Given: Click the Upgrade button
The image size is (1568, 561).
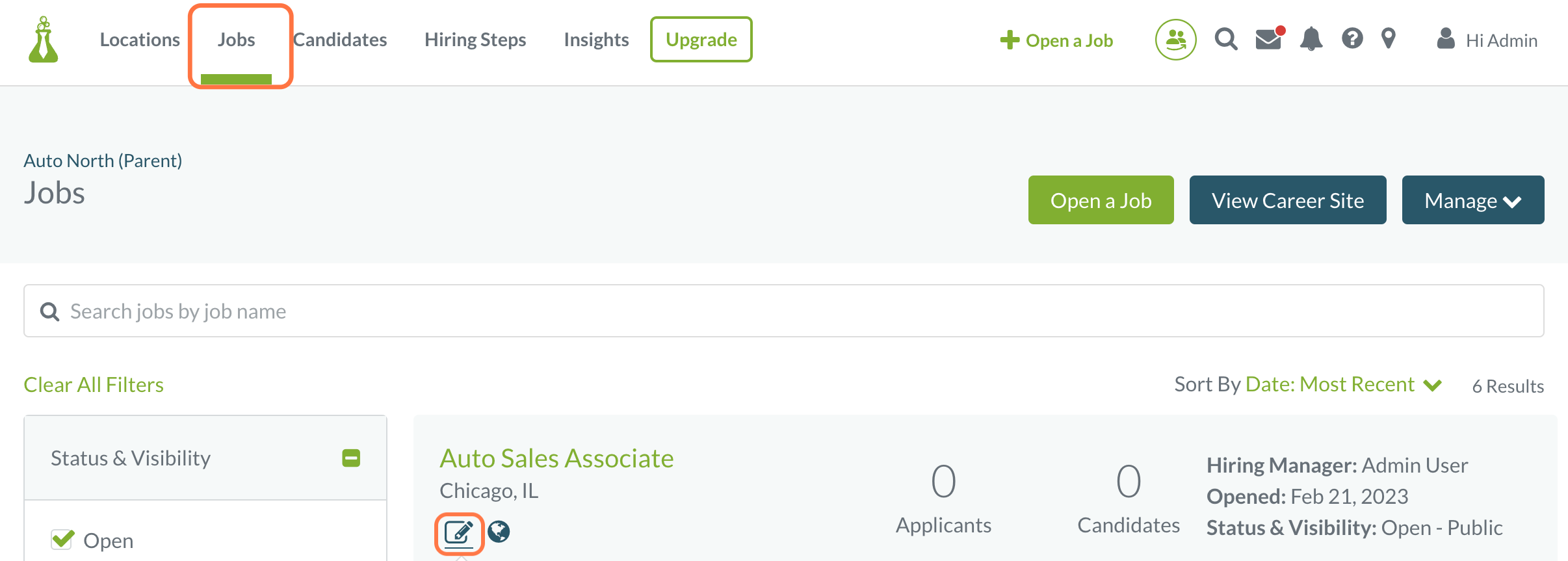Looking at the screenshot, I should point(701,40).
